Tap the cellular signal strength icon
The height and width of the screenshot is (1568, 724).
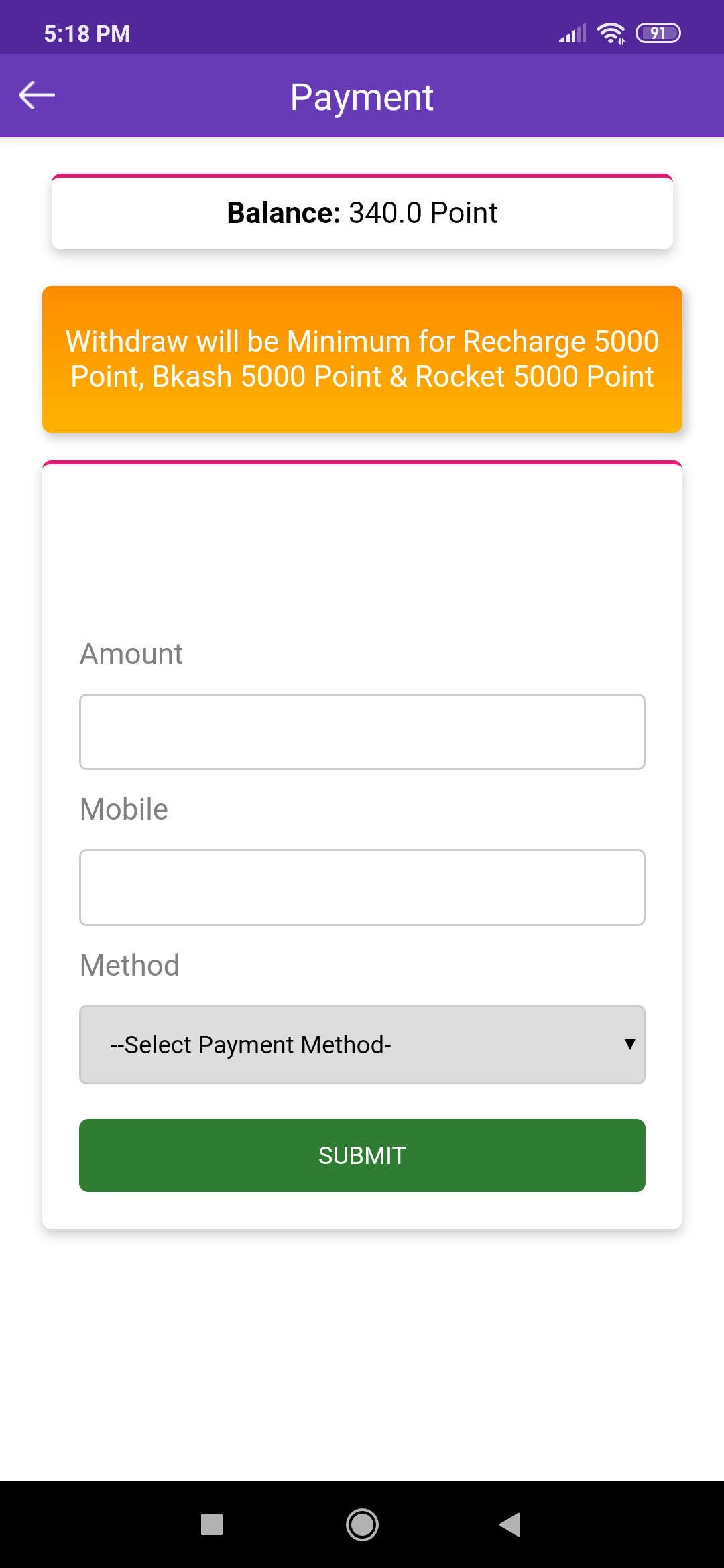pyautogui.click(x=572, y=33)
